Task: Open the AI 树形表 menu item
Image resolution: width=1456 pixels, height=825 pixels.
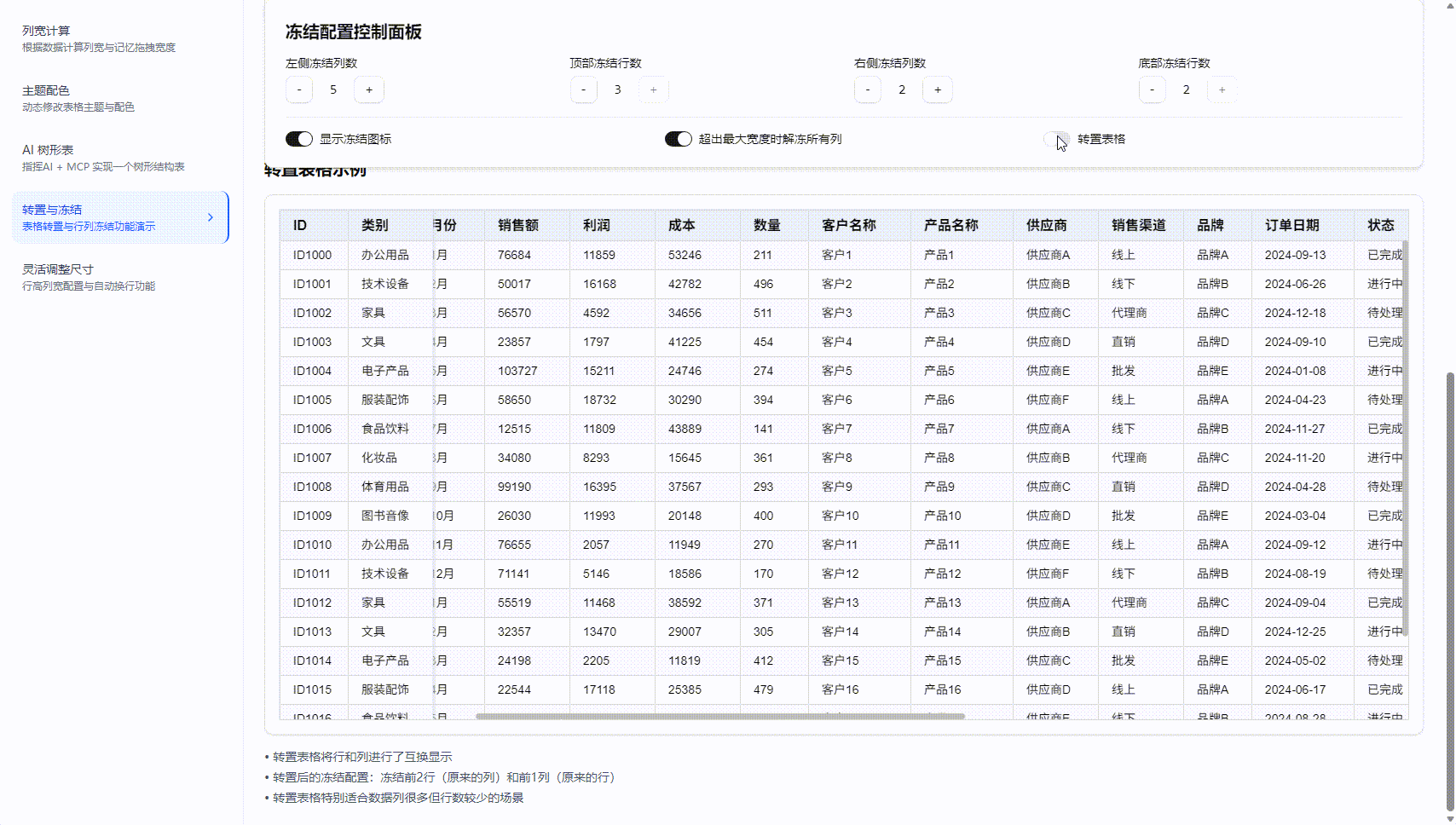Action: tap(120, 158)
